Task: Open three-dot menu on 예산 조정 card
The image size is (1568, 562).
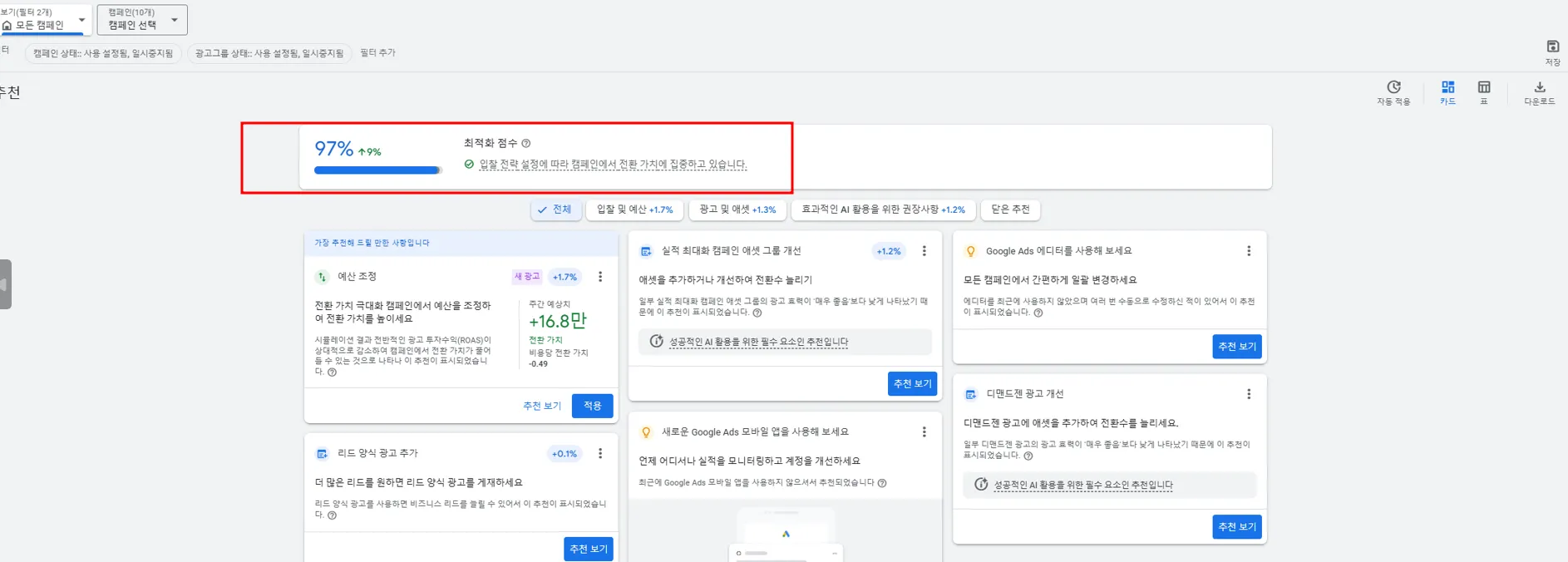Action: [600, 277]
